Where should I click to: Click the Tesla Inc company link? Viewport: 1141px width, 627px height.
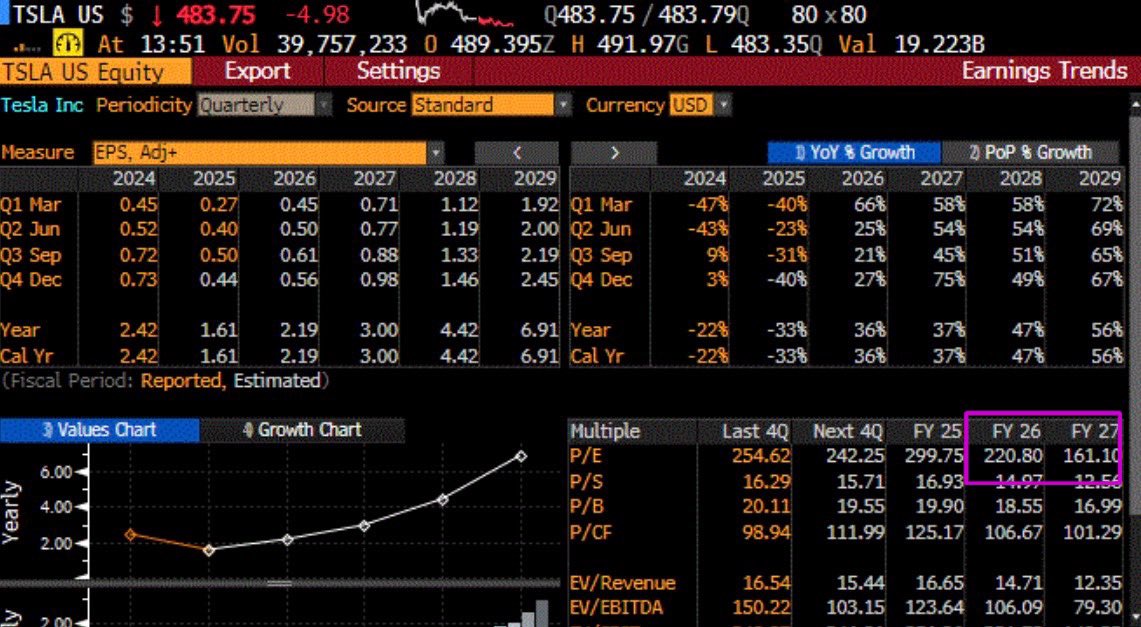click(x=42, y=105)
